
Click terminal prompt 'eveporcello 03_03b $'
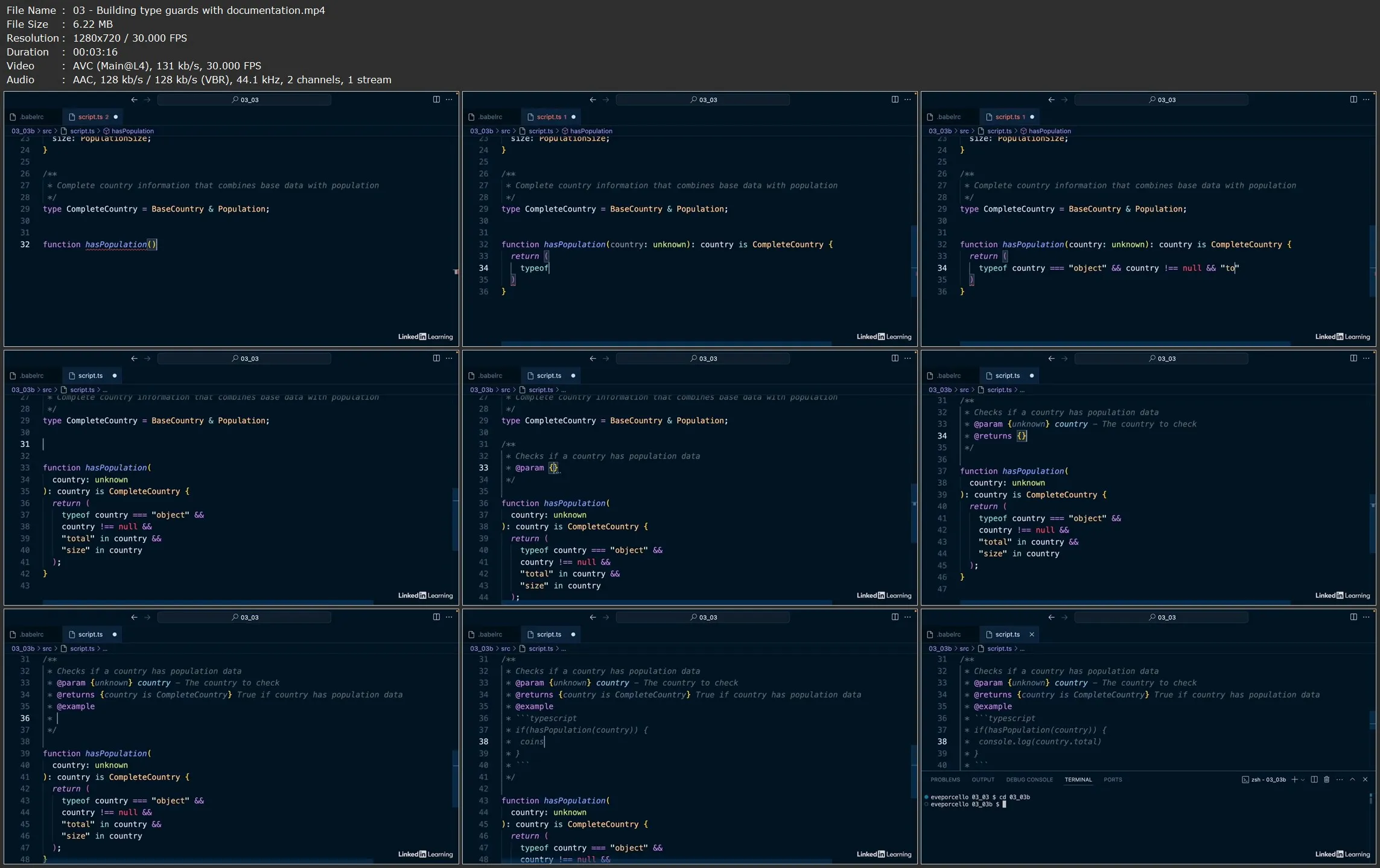(964, 804)
